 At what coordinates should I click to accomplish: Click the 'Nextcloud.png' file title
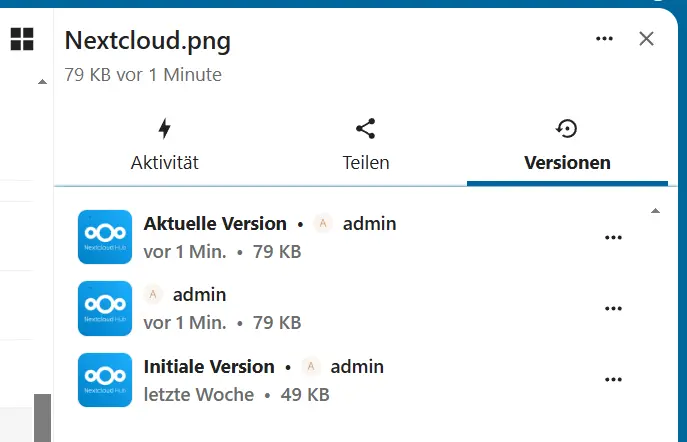tap(148, 41)
